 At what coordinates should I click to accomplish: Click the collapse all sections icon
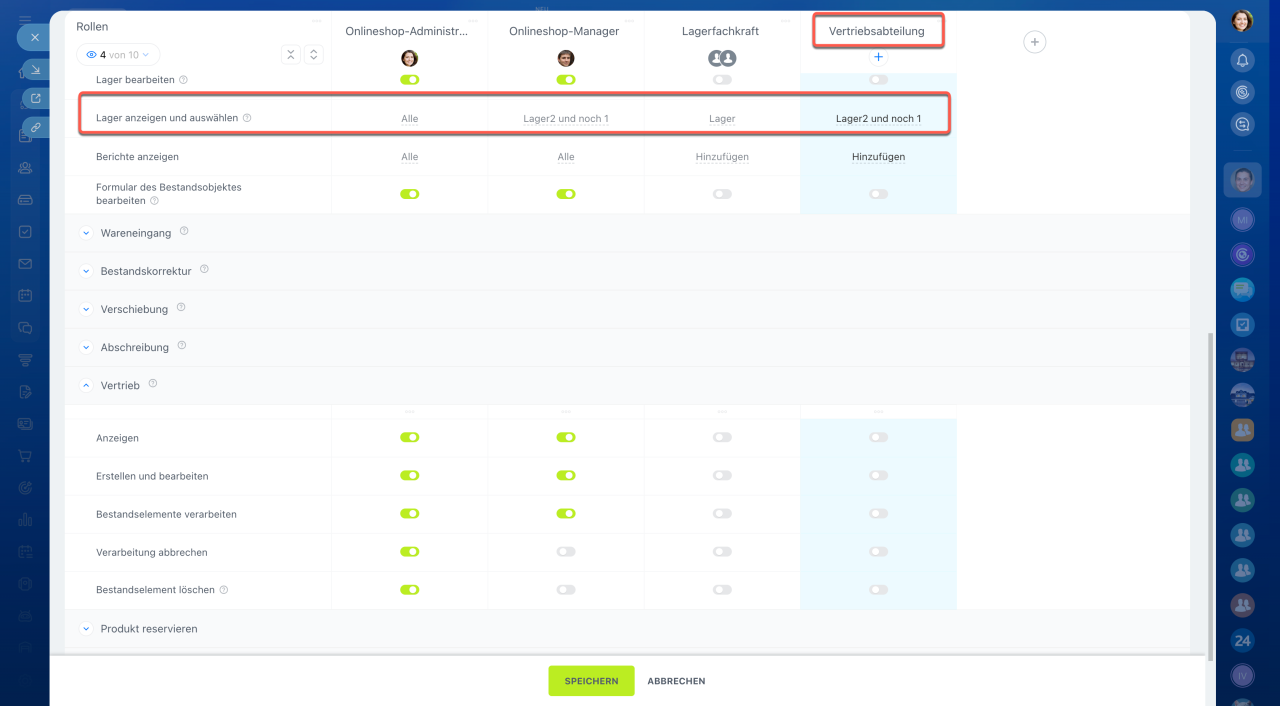pyautogui.click(x=290, y=55)
